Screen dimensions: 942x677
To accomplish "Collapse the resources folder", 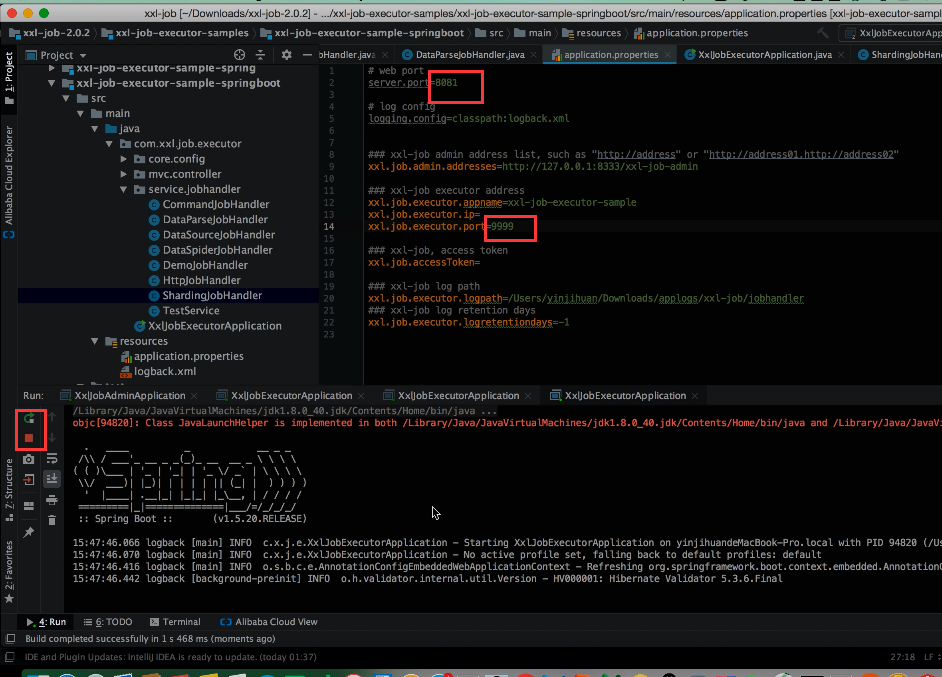I will [x=95, y=341].
